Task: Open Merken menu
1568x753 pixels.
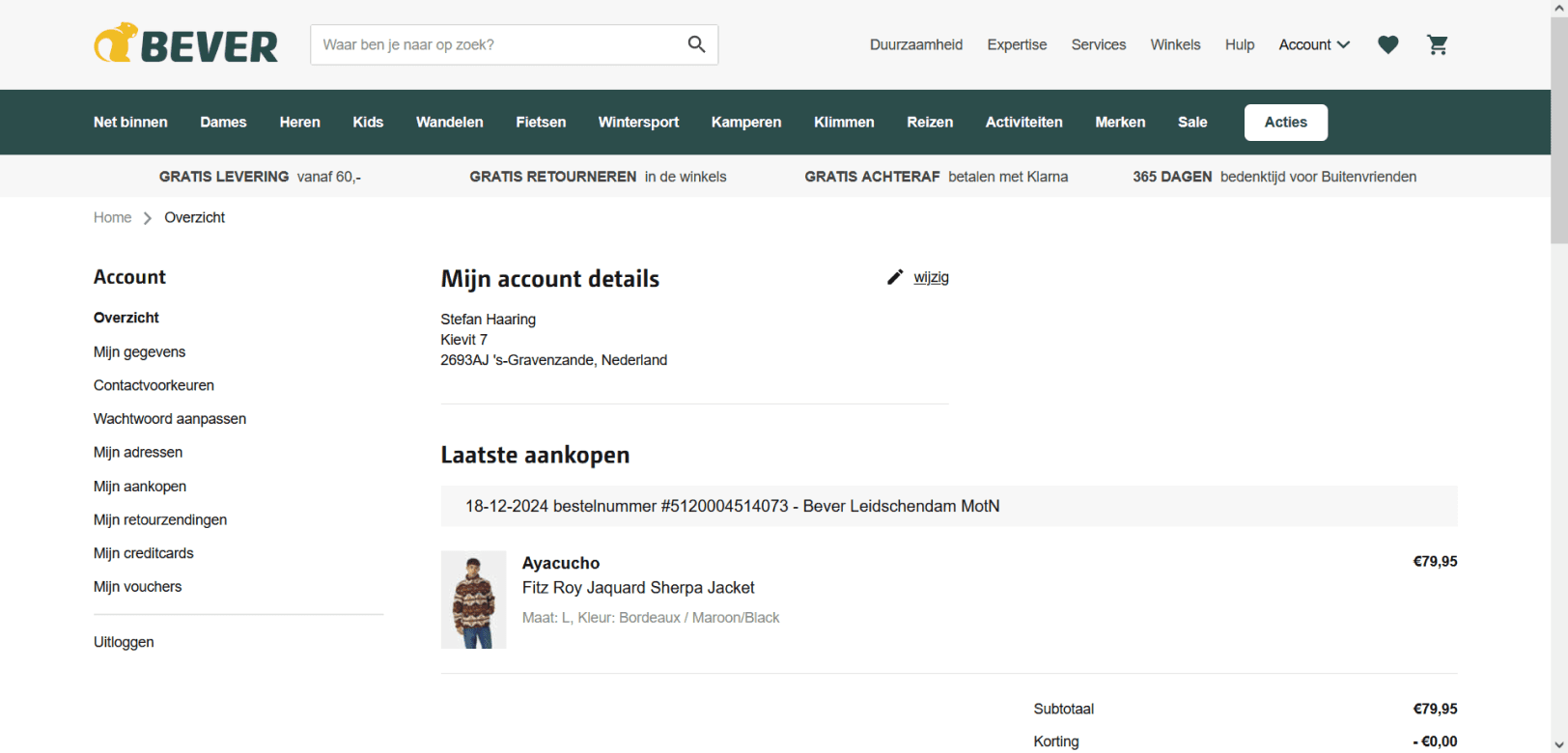Action: click(x=1120, y=122)
